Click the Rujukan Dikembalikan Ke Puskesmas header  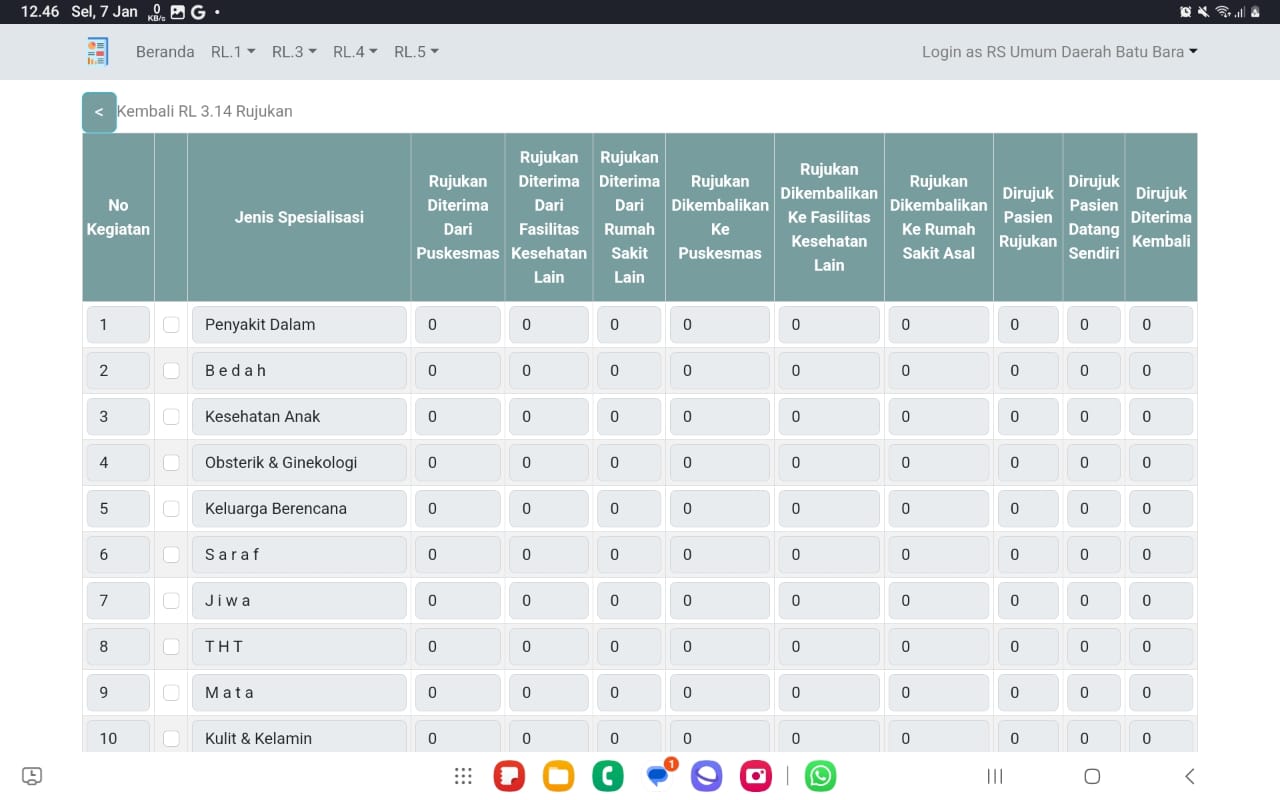[720, 217]
